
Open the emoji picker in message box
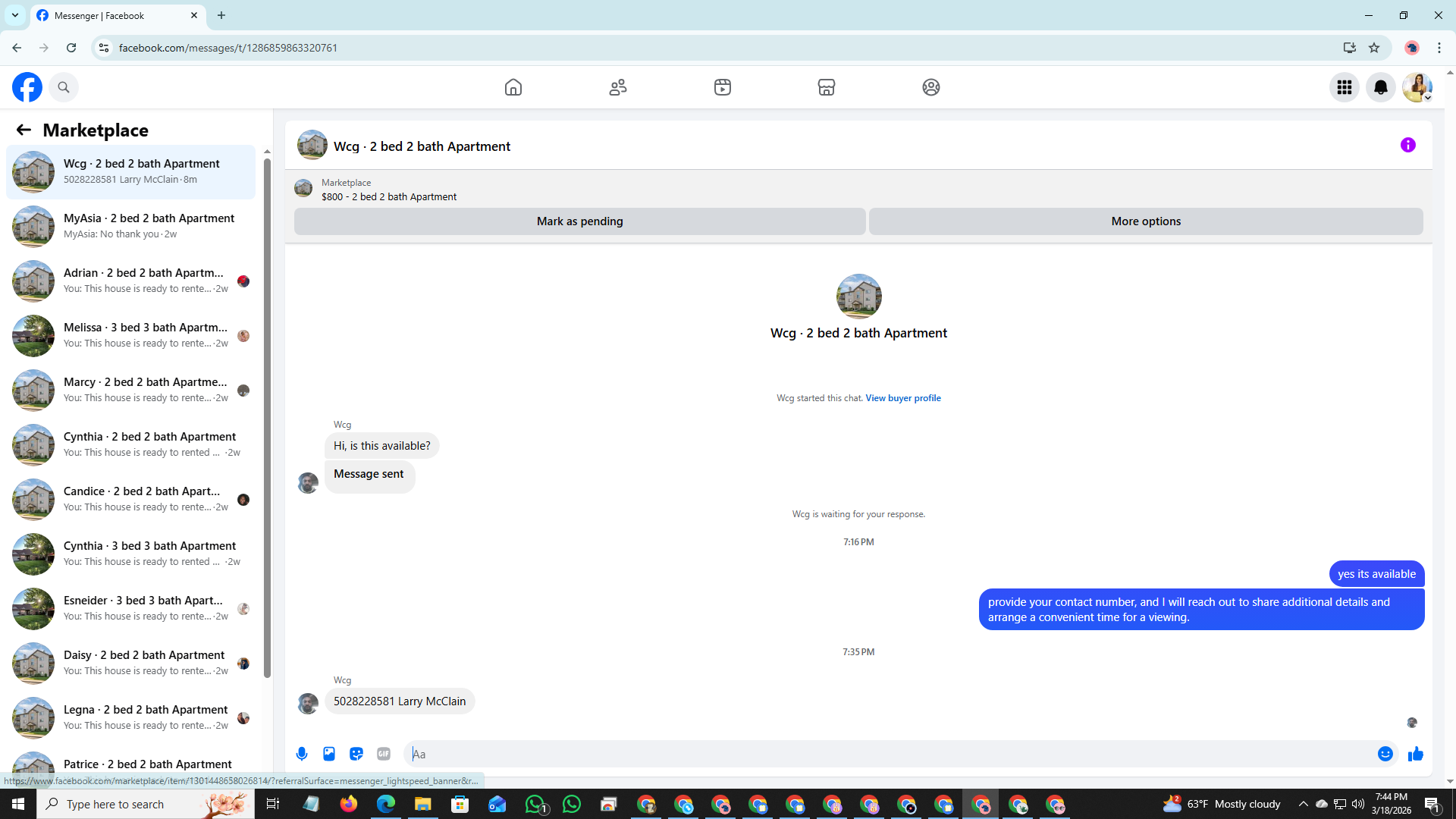pos(1385,754)
